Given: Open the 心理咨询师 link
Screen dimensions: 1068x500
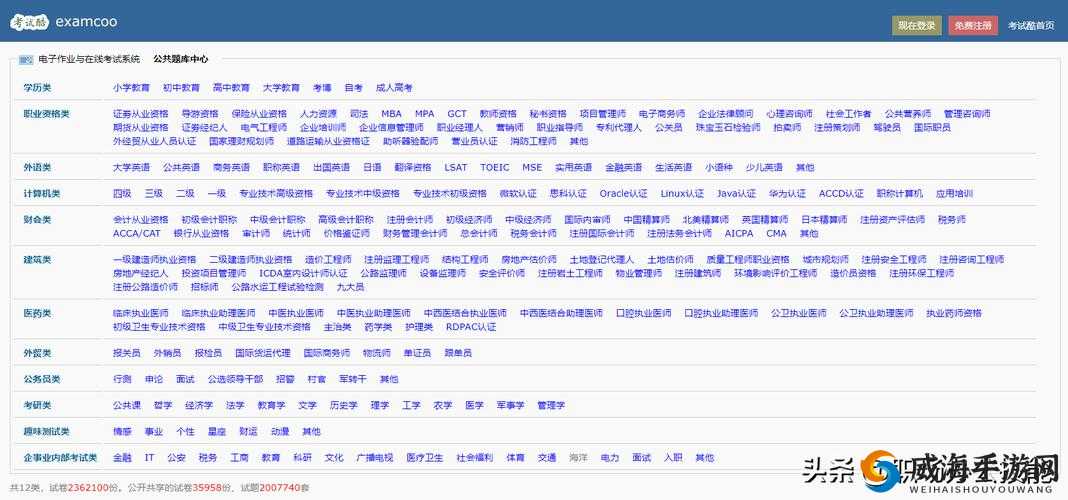Looking at the screenshot, I should [789, 114].
